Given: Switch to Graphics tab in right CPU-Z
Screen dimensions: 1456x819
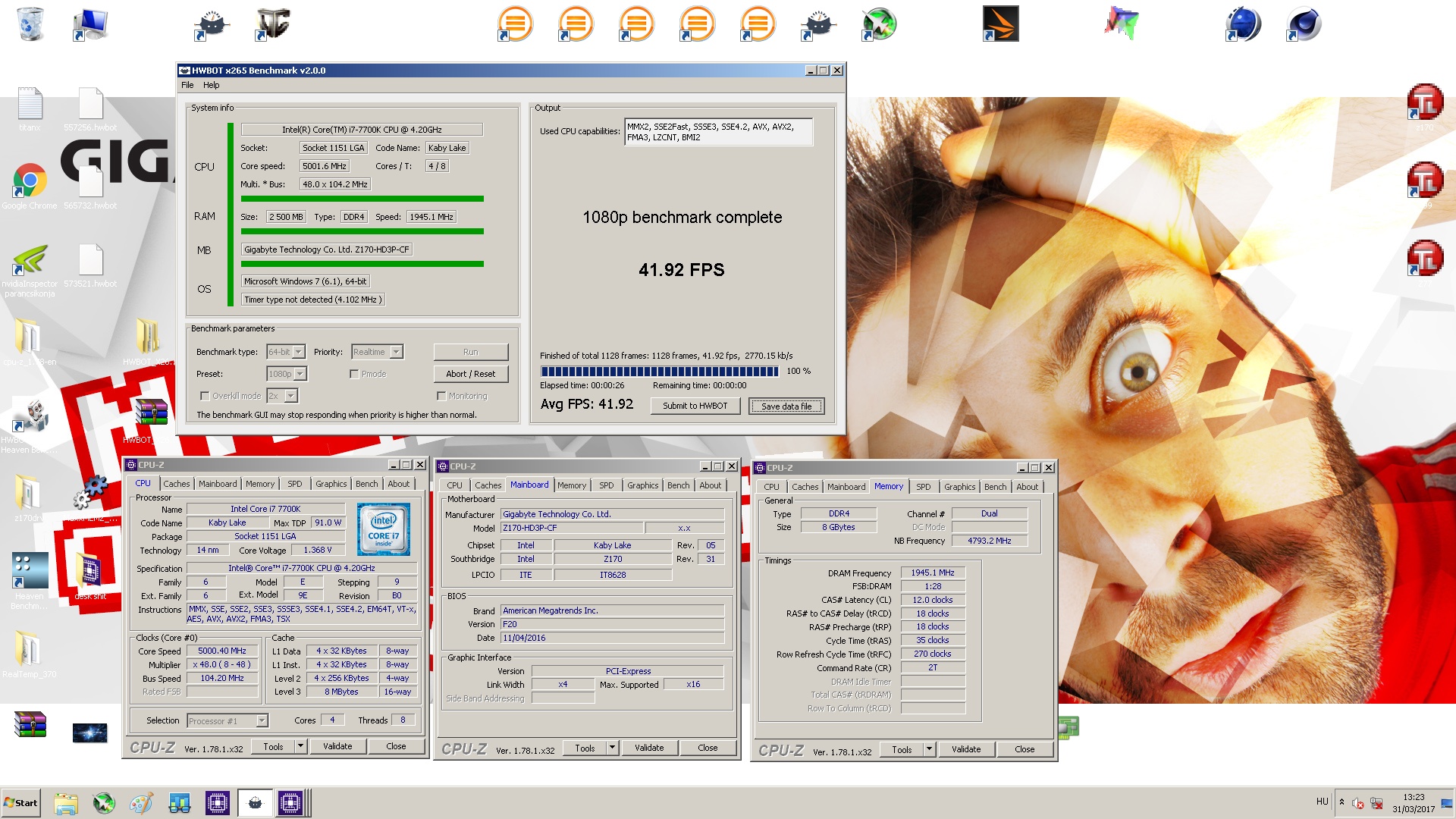Looking at the screenshot, I should click(959, 487).
